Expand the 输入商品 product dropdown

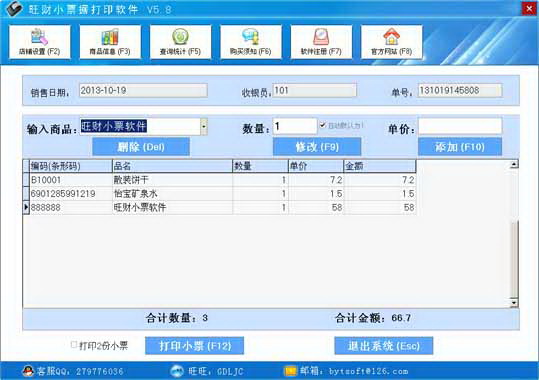click(204, 127)
